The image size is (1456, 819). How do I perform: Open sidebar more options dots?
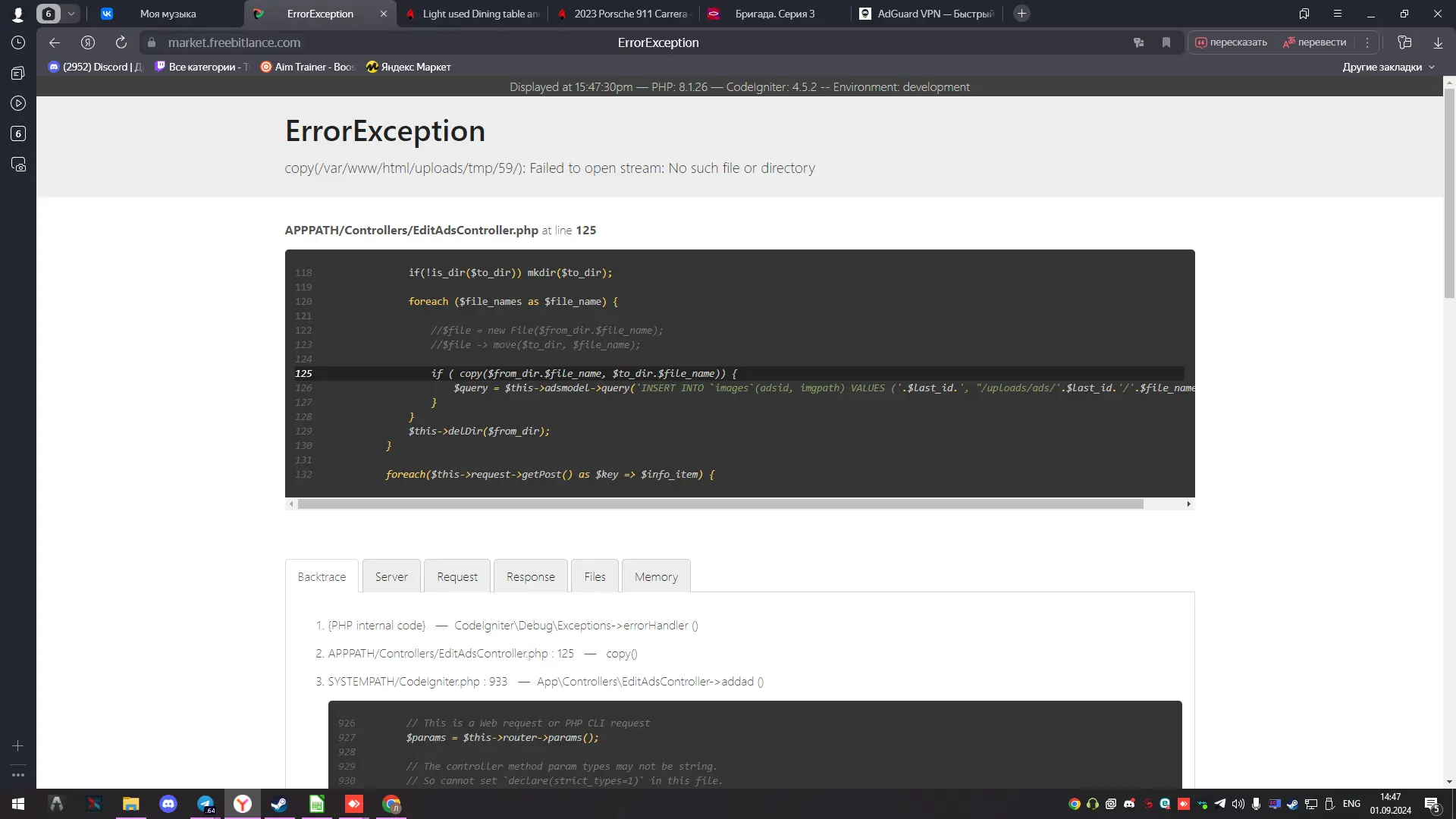click(18, 775)
